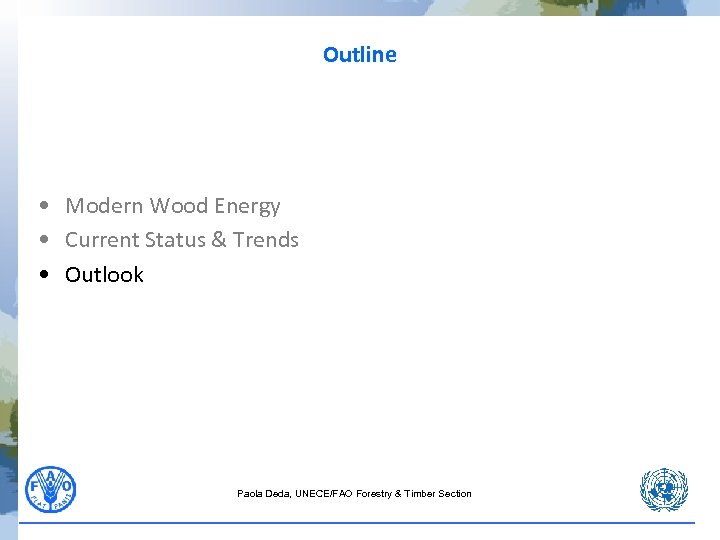Select the Outlook bullet text

click(104, 275)
